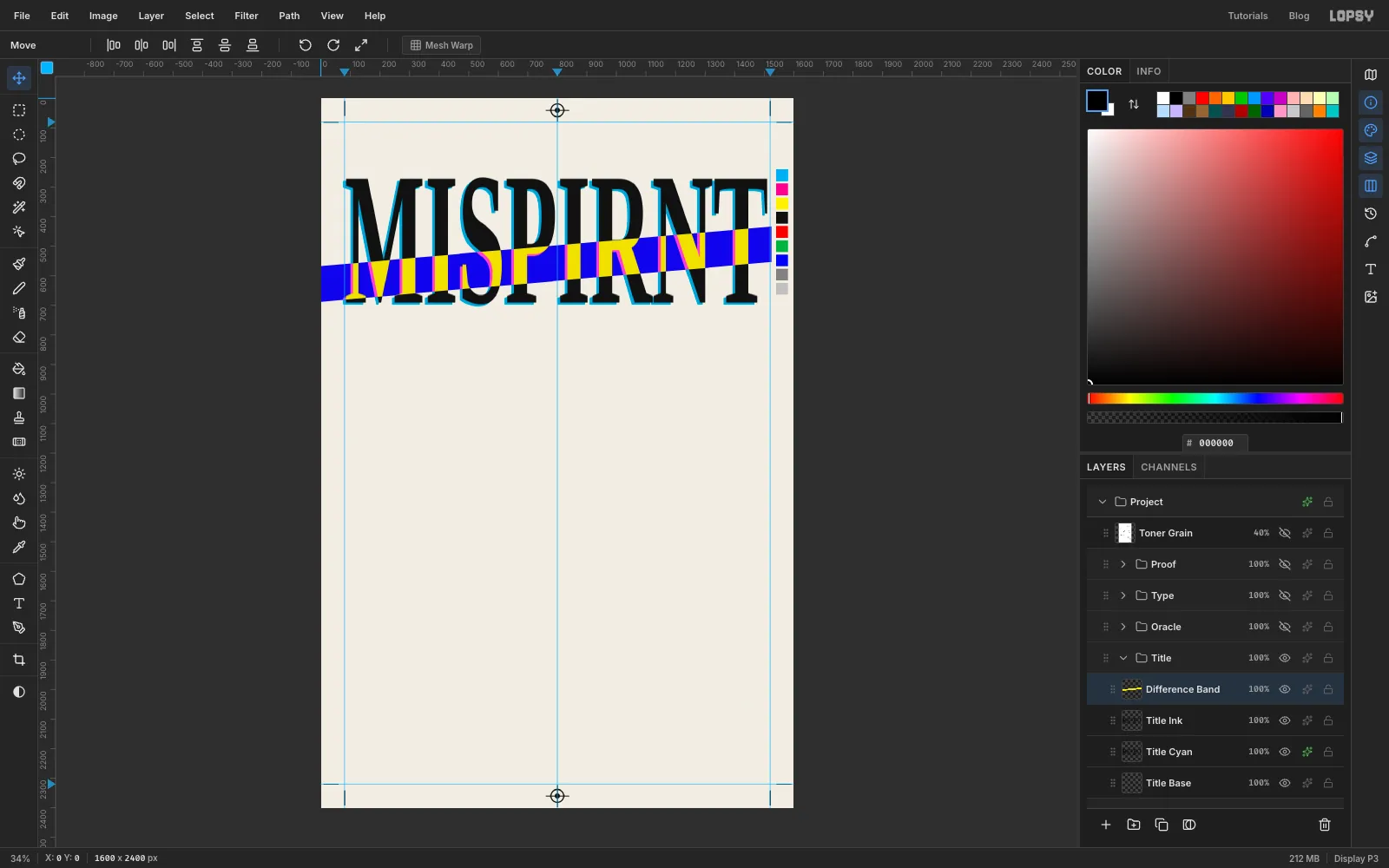
Task: Click the hex color input field
Action: 1215,443
